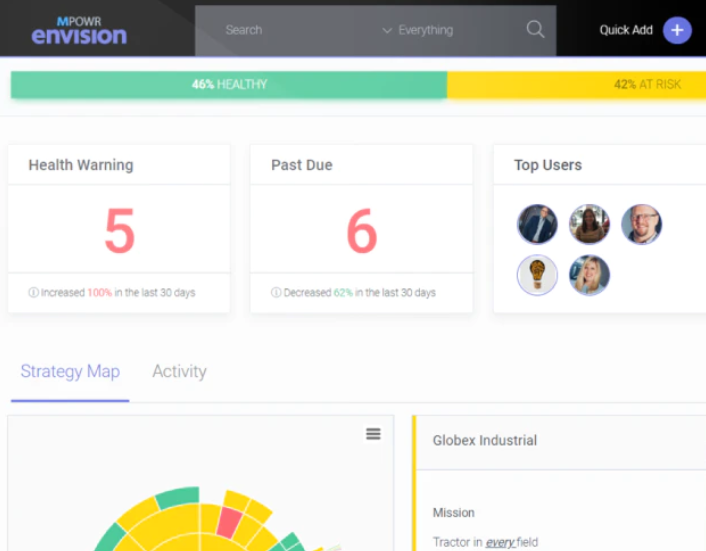Click the Globex Industrial heading
The width and height of the screenshot is (706, 551).
click(x=485, y=440)
